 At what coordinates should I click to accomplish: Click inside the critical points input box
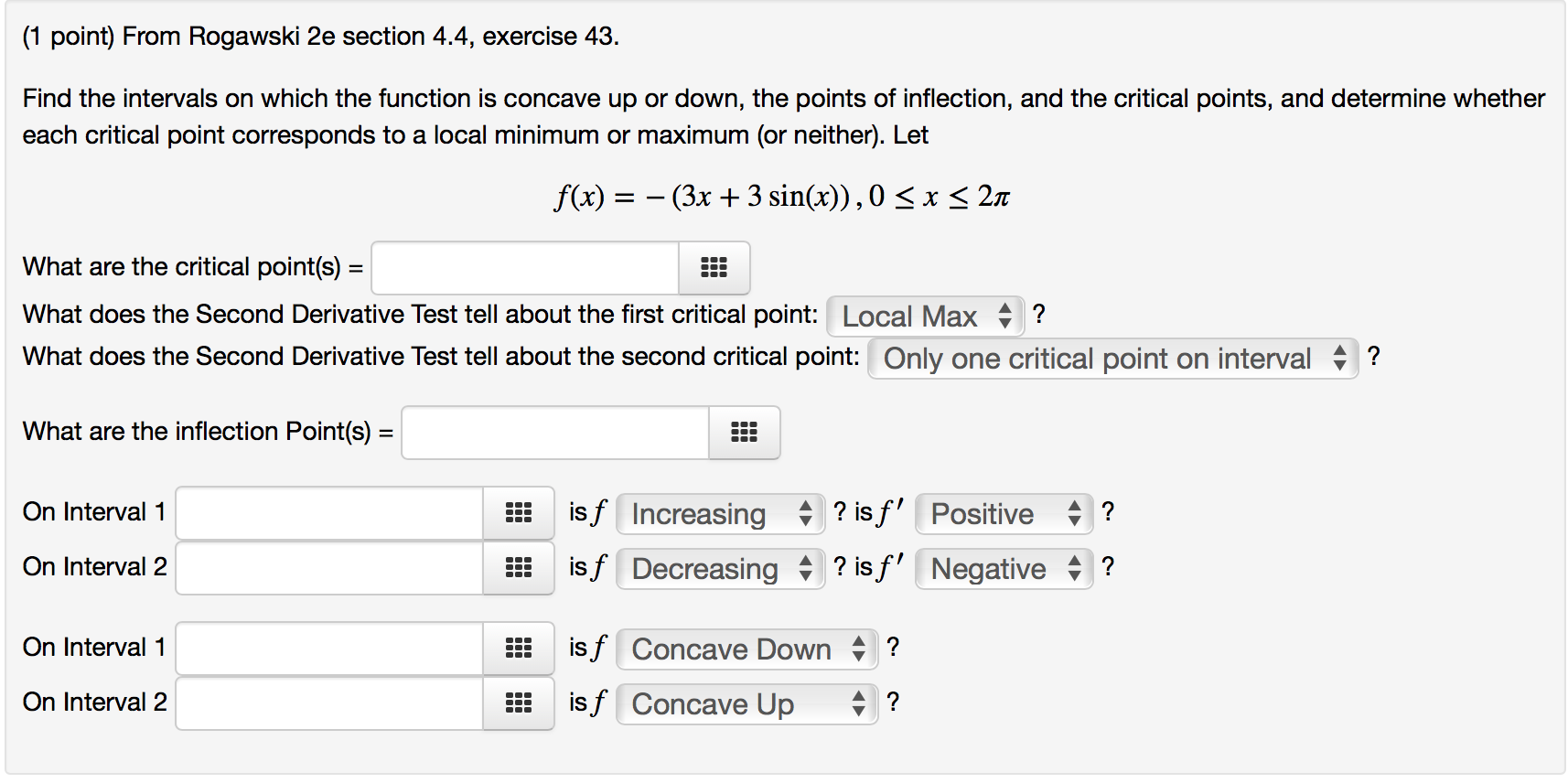point(523,267)
